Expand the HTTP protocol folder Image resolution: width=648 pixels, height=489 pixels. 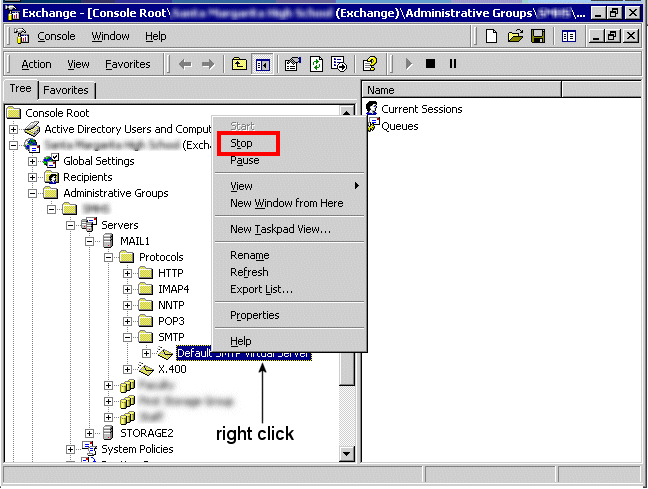pos(128,274)
